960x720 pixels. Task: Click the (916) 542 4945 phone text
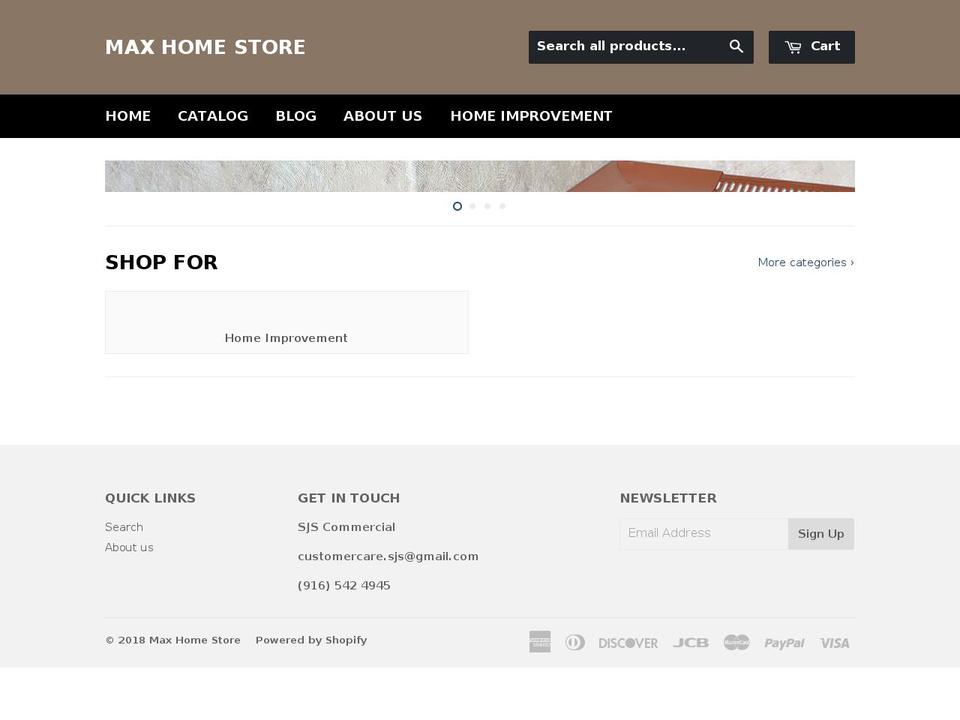click(x=344, y=586)
